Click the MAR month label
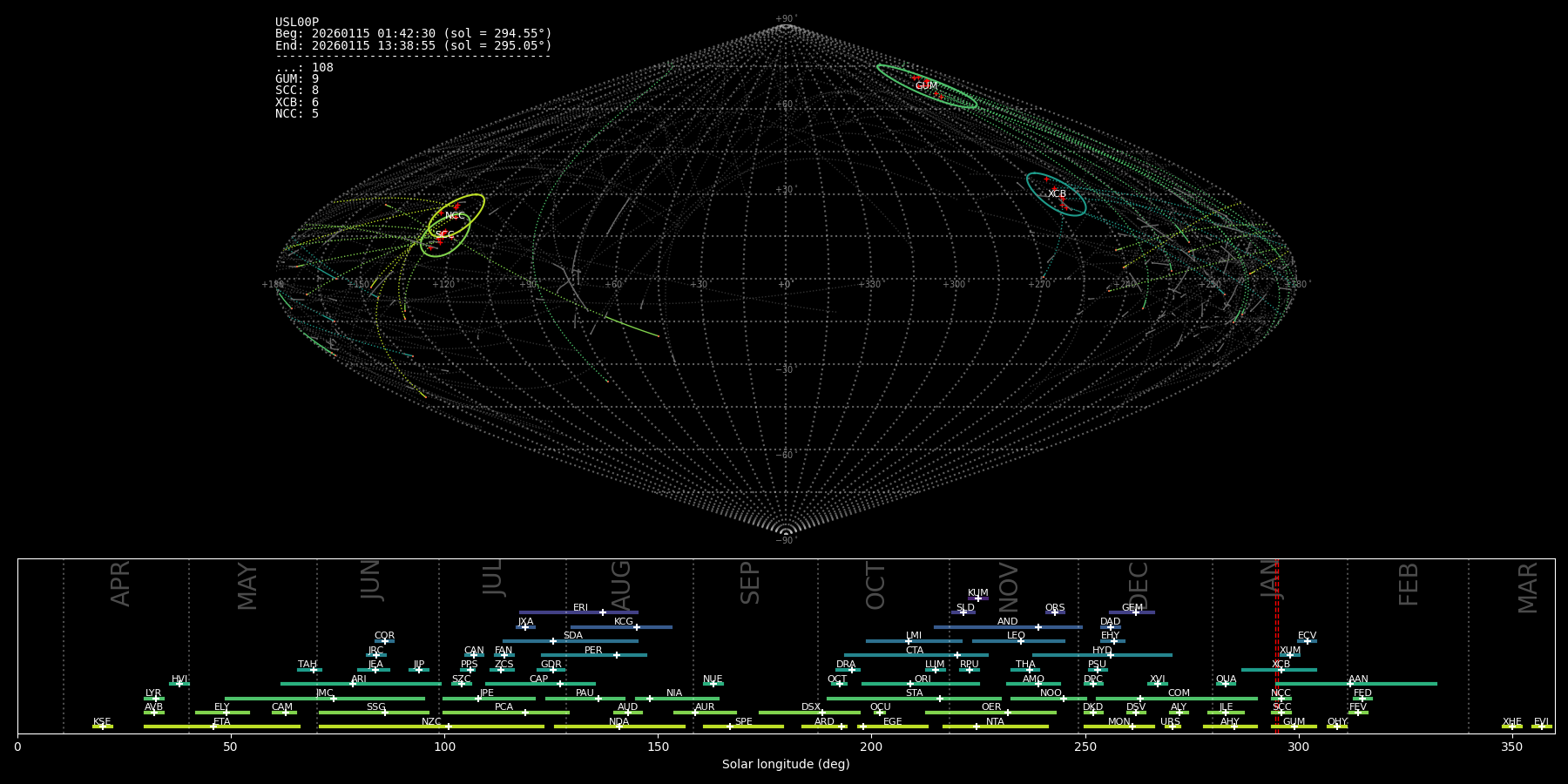 coord(1528,587)
